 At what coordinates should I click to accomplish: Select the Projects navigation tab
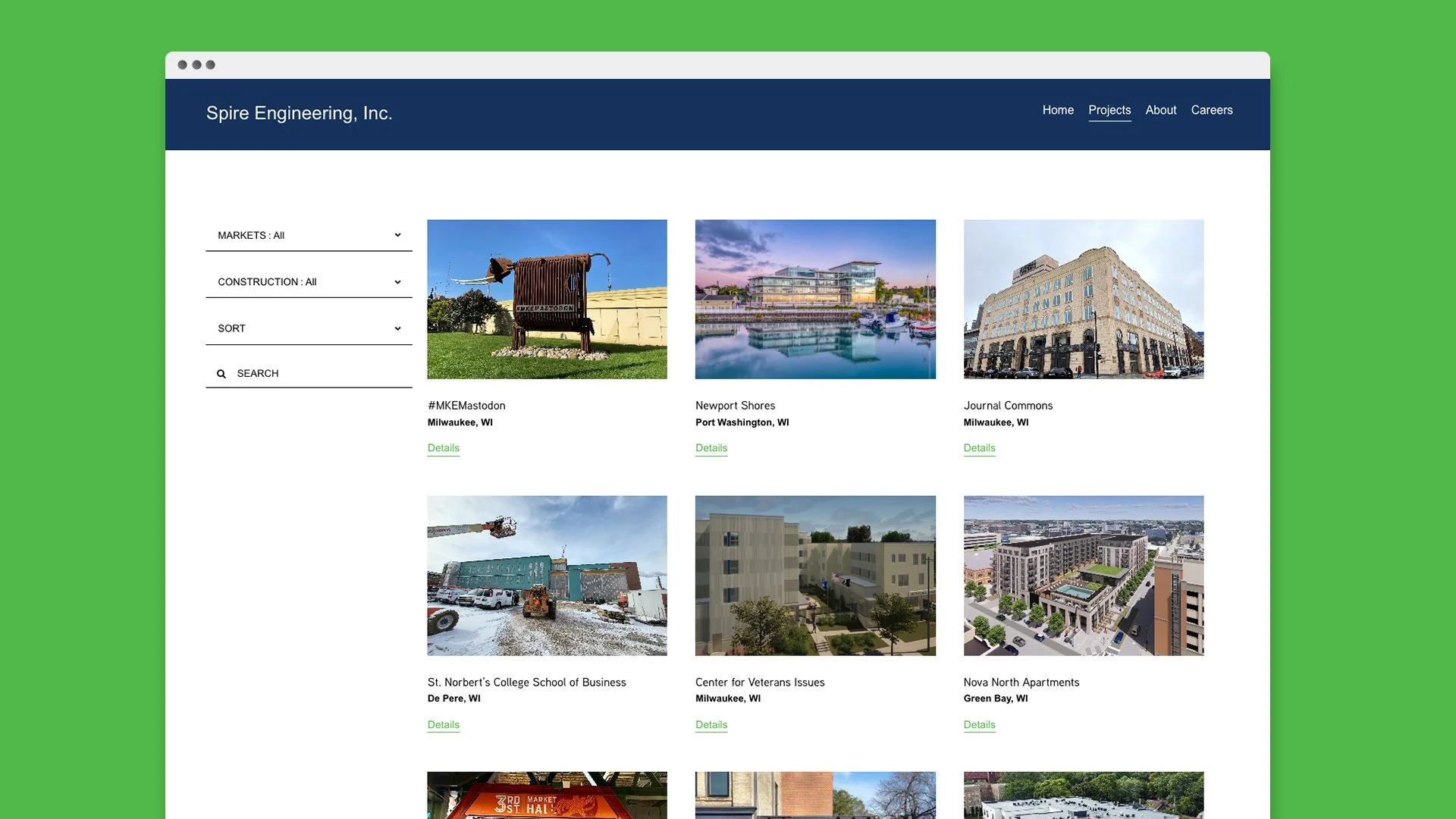pyautogui.click(x=1109, y=110)
